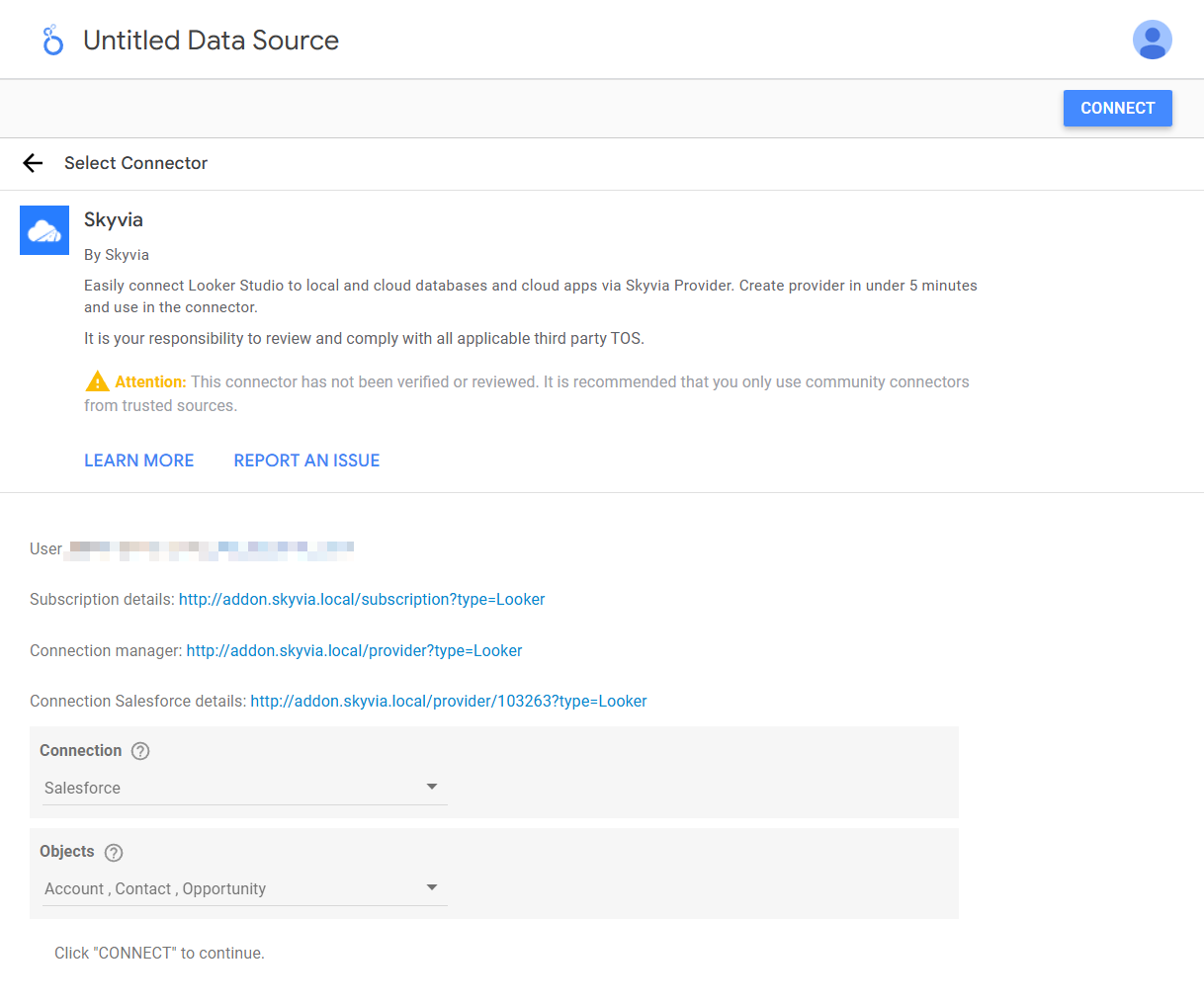Click REPORT AN ISSUE link
Viewport: 1204px width, 1005px height.
306,461
